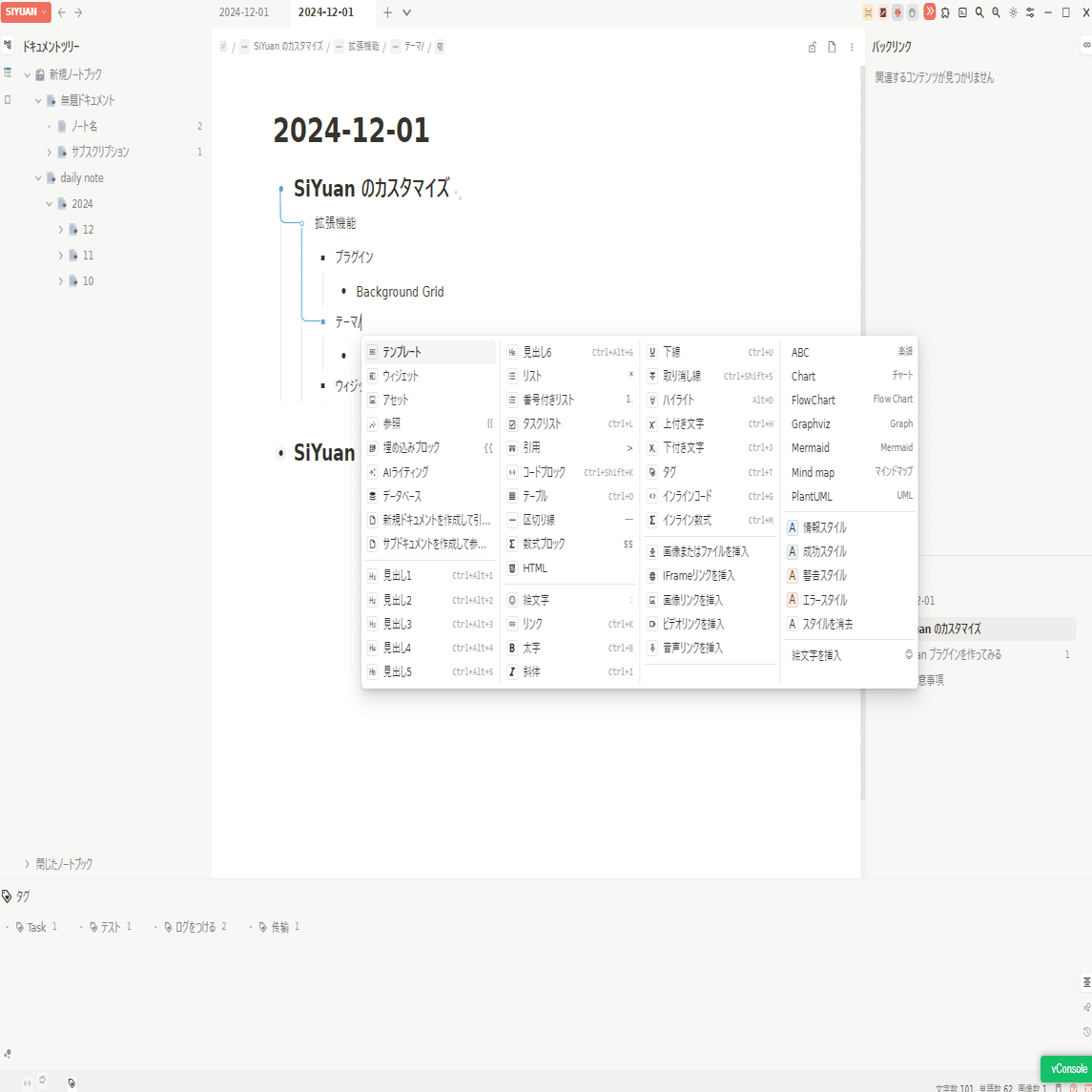The image size is (1092, 1092).
Task: Collapse the 無題ドキュメント tree node
Action: [38, 100]
